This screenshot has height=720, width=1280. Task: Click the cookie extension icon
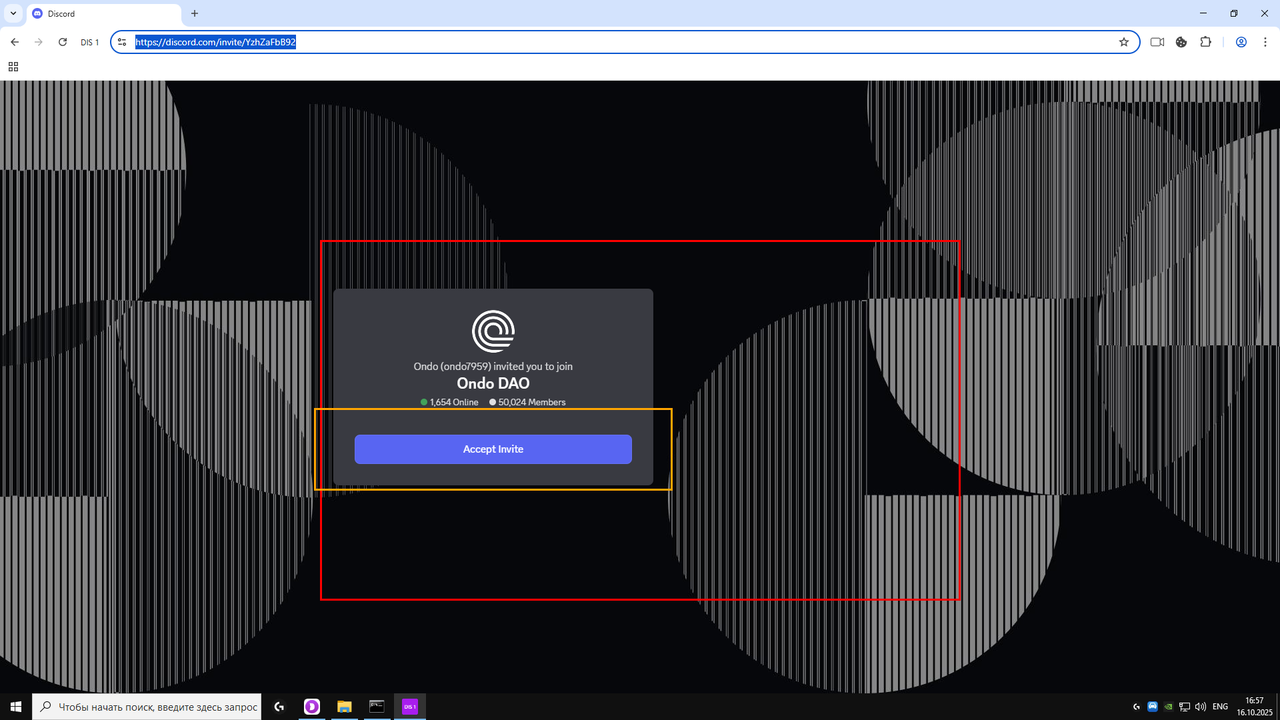(1181, 42)
